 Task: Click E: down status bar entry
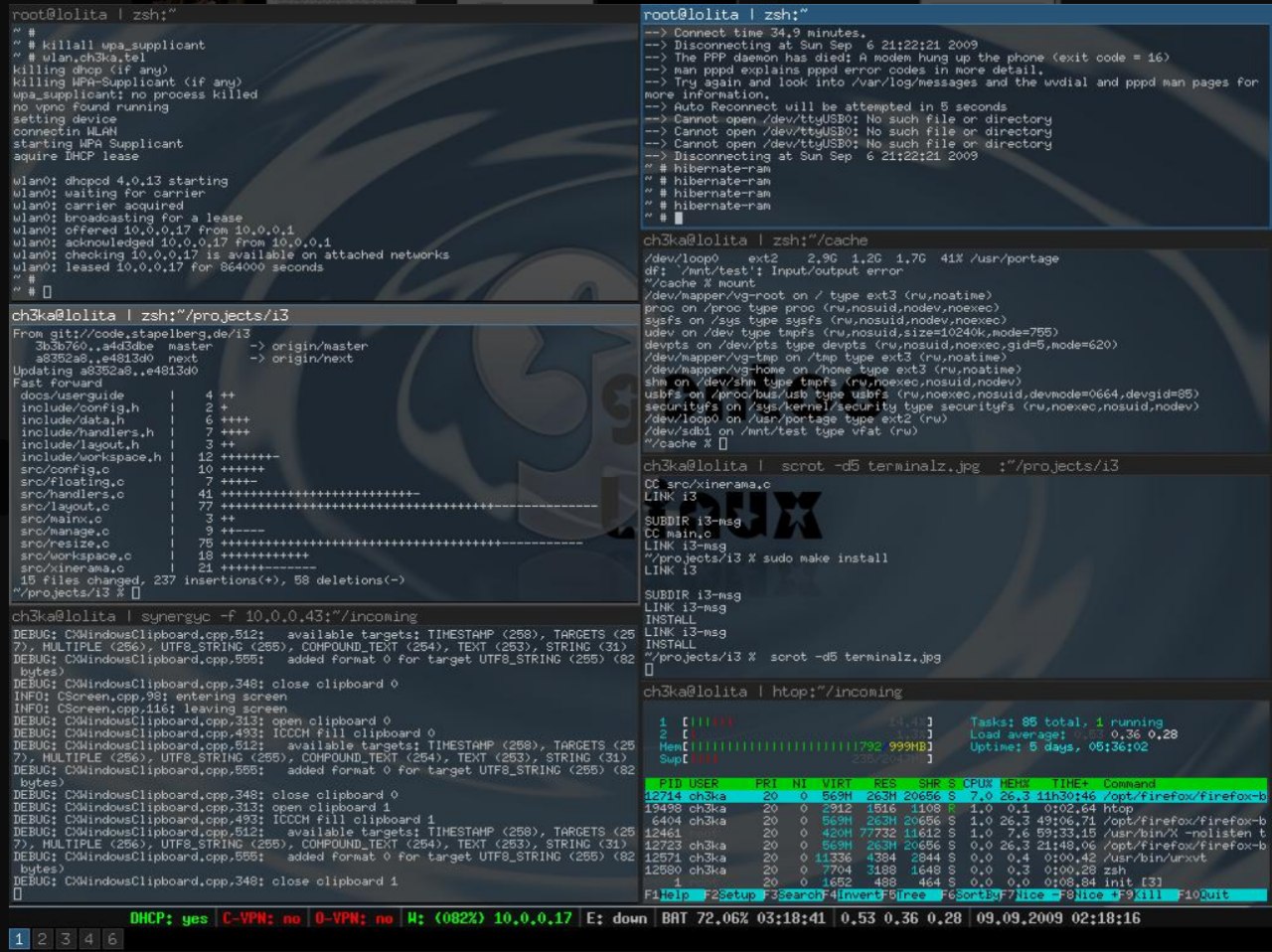pyautogui.click(x=616, y=918)
